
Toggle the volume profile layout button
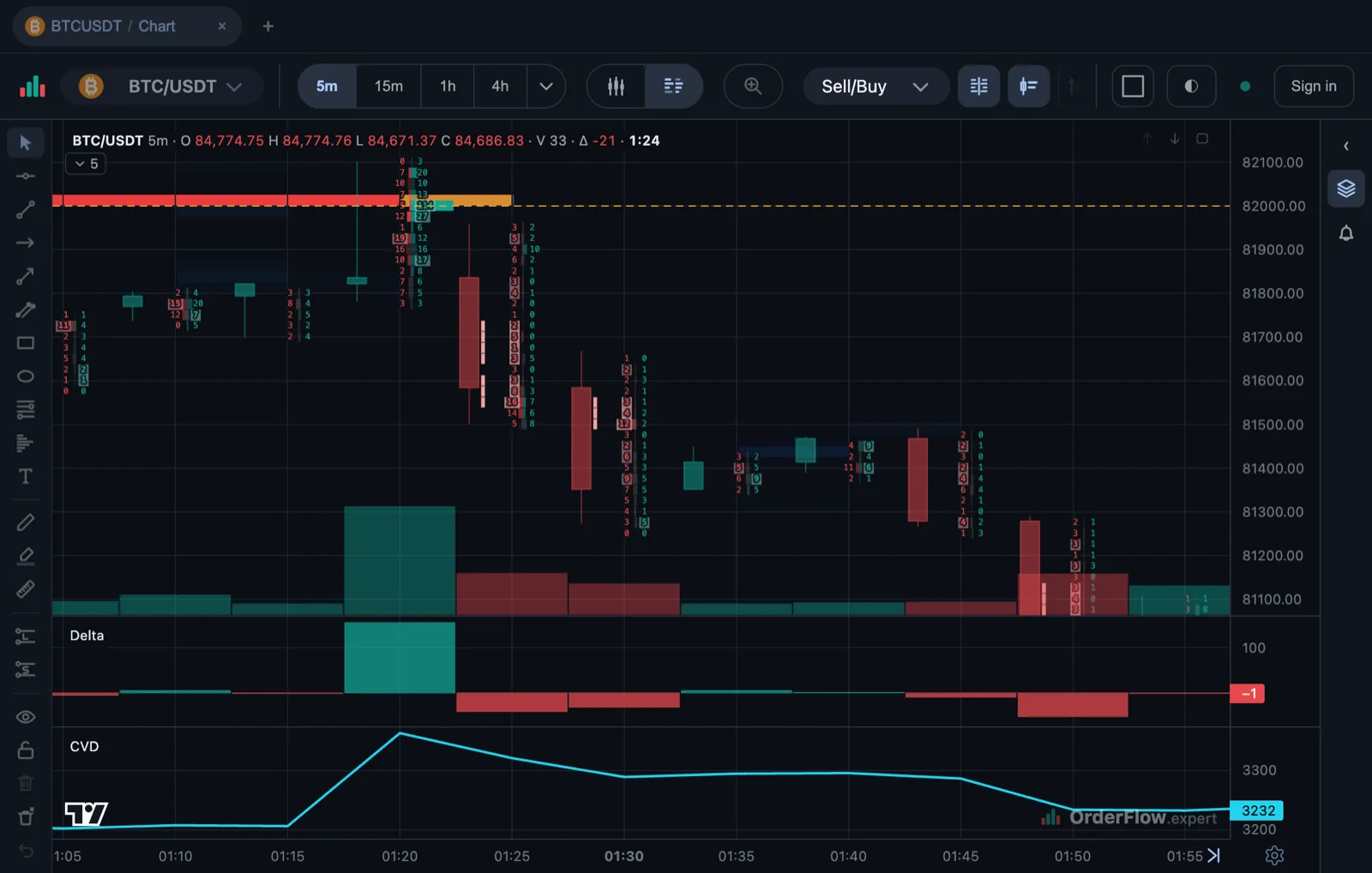click(1028, 86)
